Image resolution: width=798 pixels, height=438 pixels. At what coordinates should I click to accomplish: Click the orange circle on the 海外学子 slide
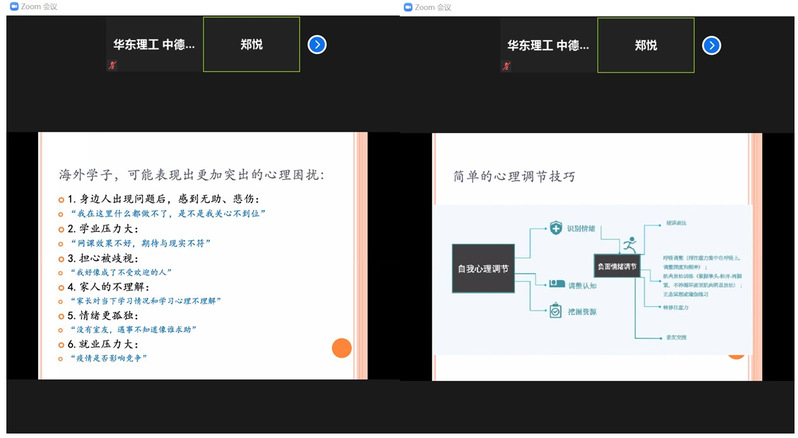[x=342, y=349]
